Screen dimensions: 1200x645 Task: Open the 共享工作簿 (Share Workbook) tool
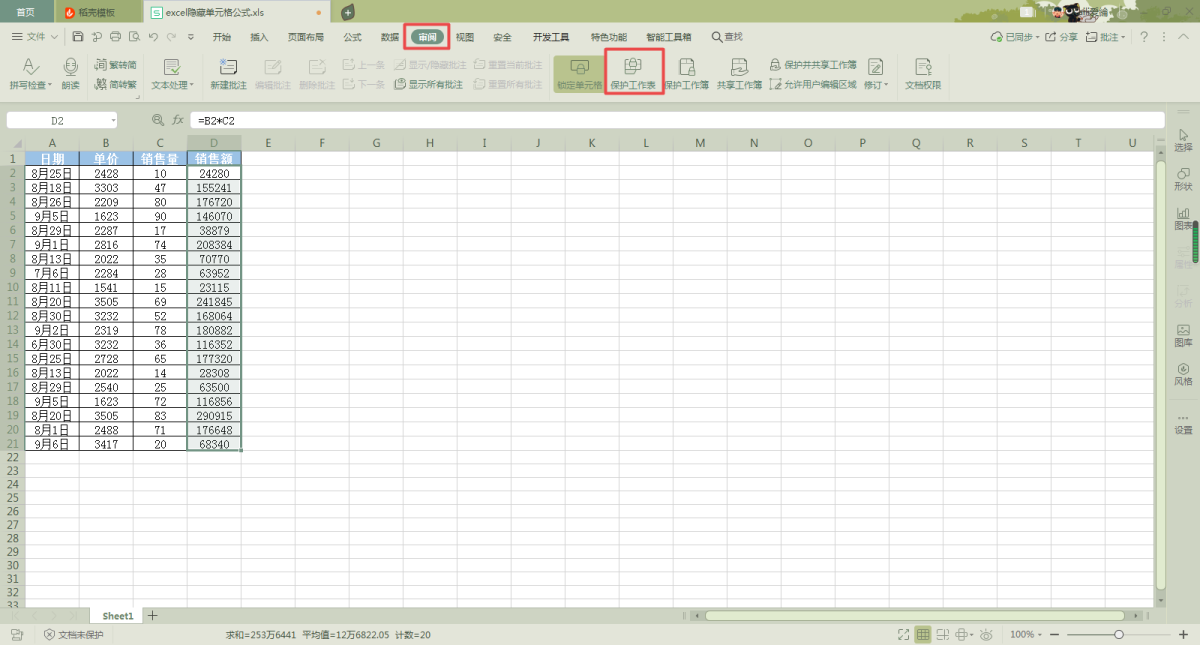pos(738,67)
